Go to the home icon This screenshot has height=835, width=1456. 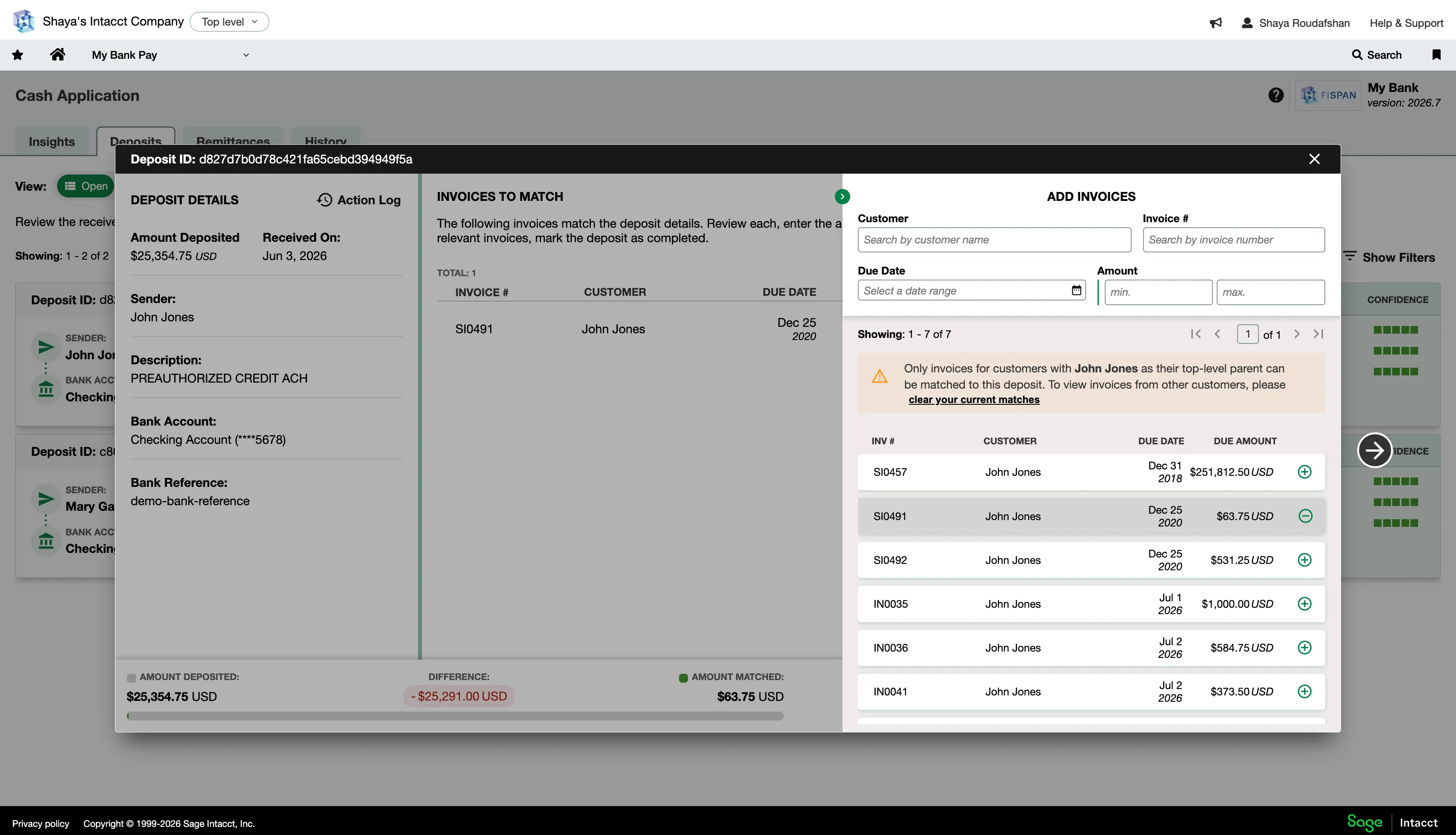pos(57,54)
